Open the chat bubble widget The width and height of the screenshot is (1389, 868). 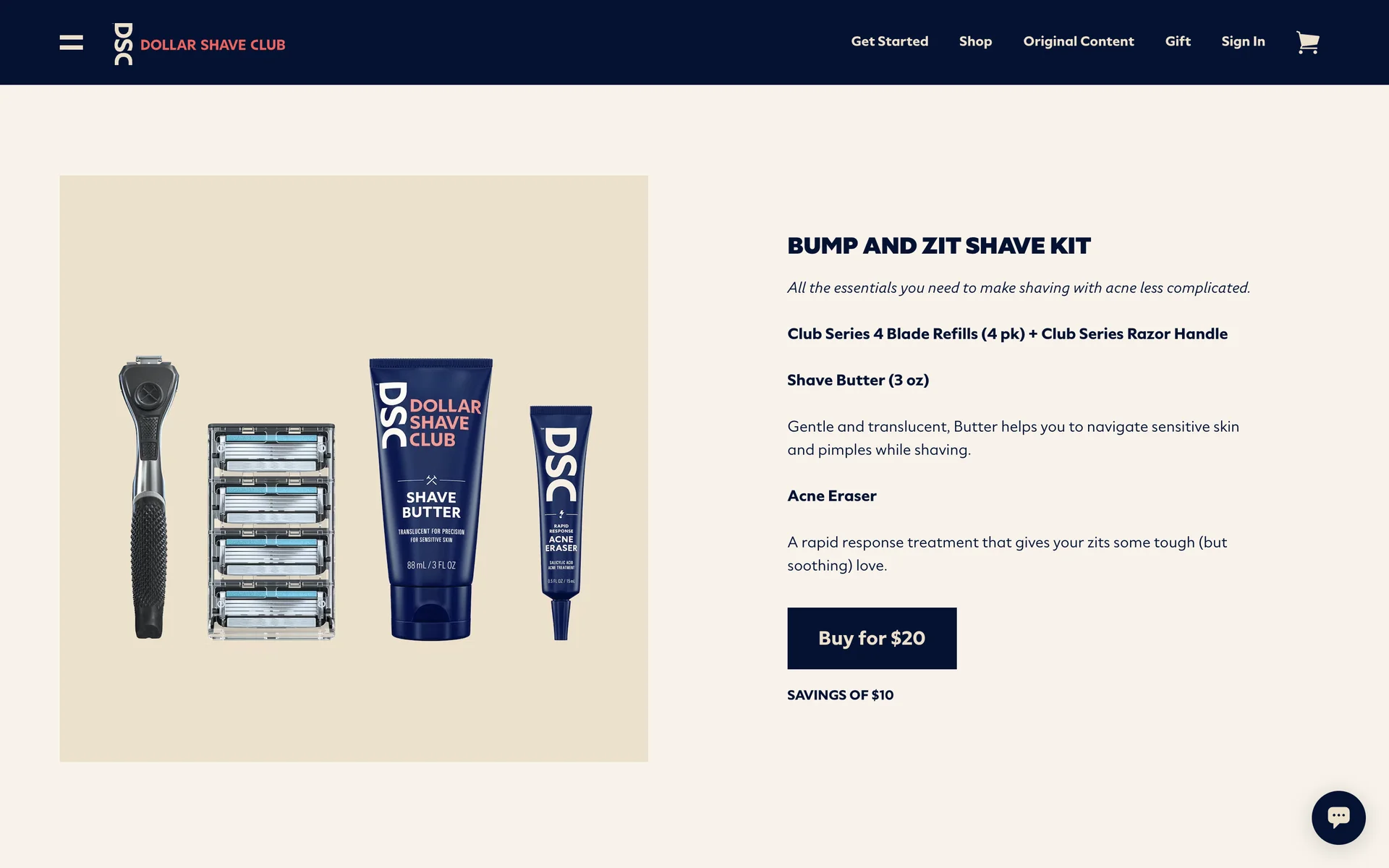tap(1338, 817)
